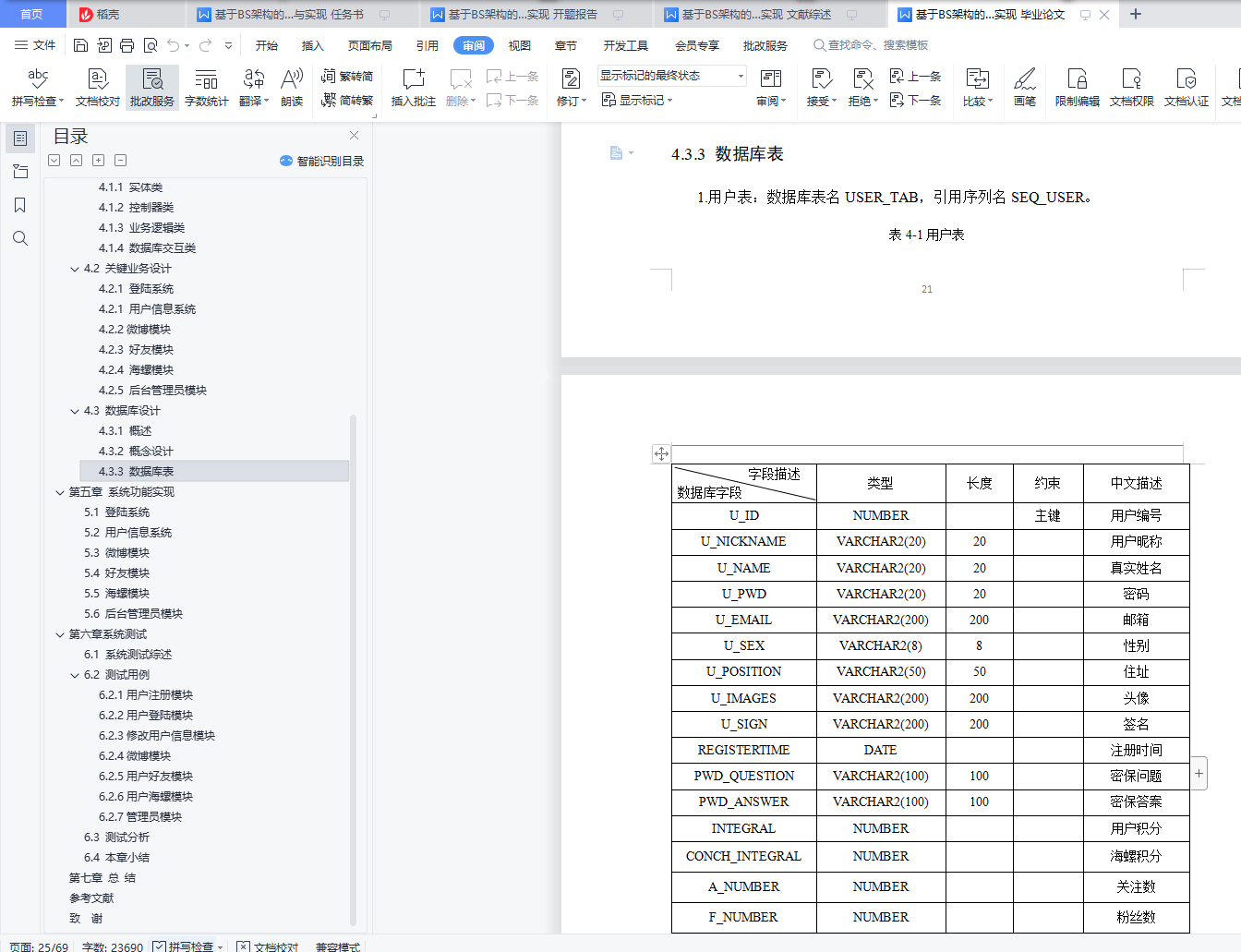Image resolution: width=1241 pixels, height=952 pixels.
Task: Switch to the 插入 ribbon tab
Action: point(312,45)
